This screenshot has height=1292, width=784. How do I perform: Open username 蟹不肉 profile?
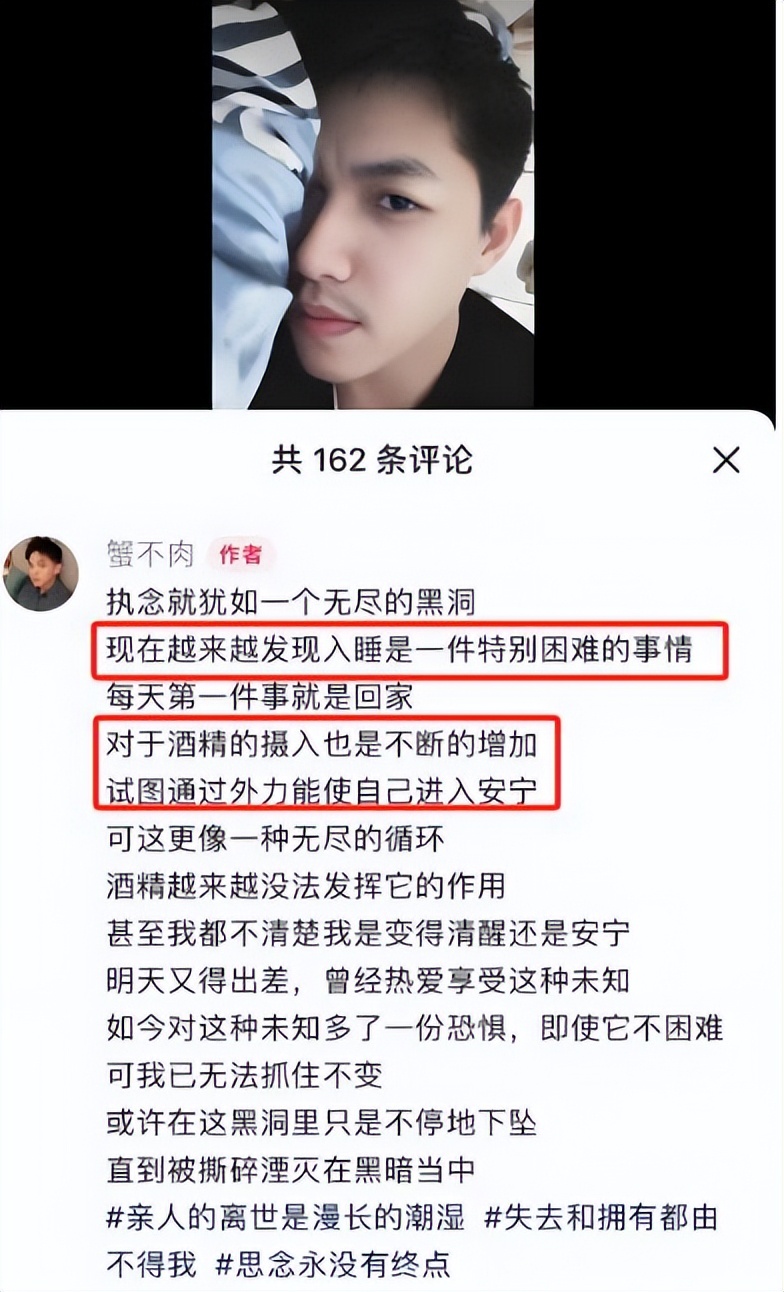coord(150,555)
